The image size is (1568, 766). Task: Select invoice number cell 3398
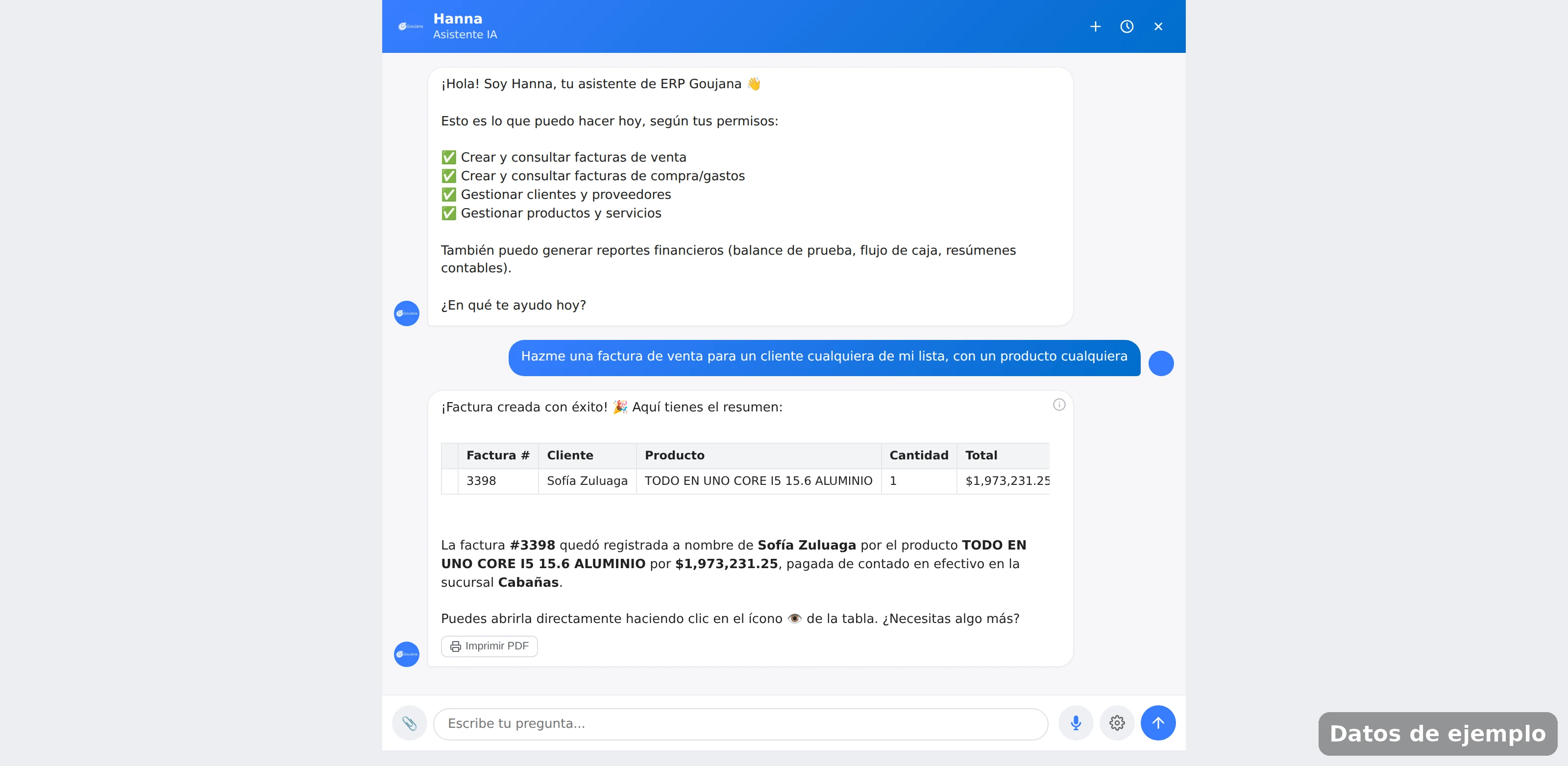coord(498,480)
